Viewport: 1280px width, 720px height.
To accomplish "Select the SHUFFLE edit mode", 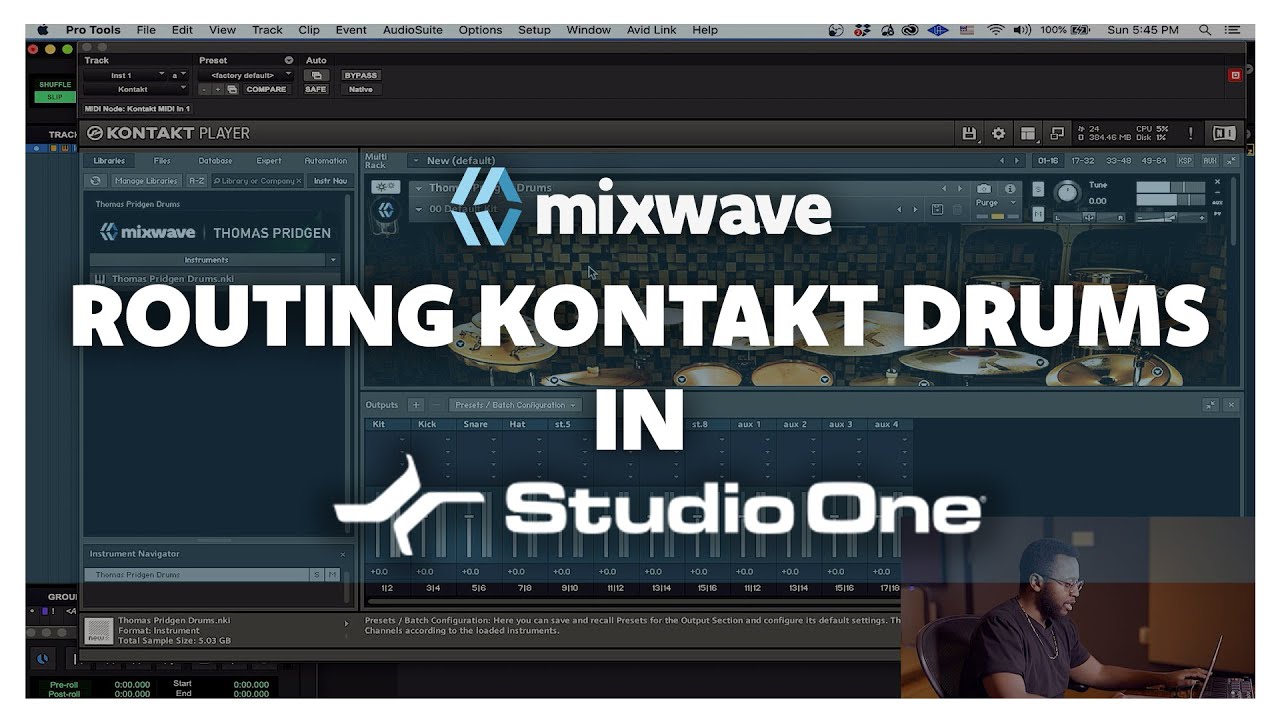I will click(x=55, y=85).
